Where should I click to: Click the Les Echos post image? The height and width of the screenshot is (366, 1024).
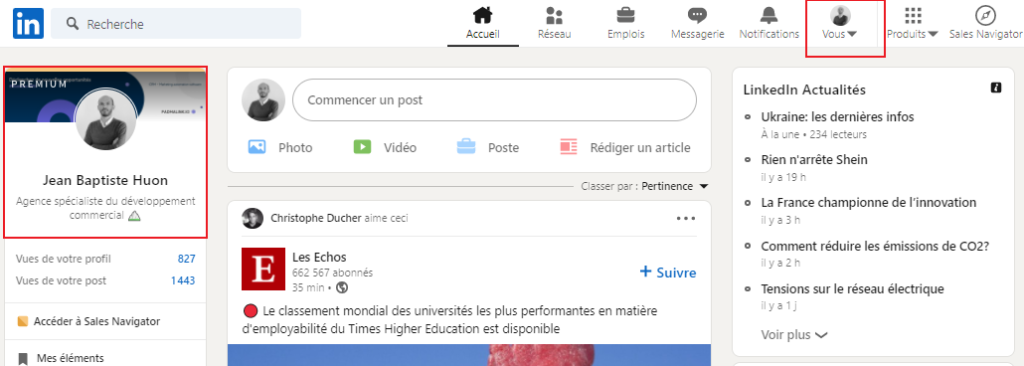pos(469,355)
